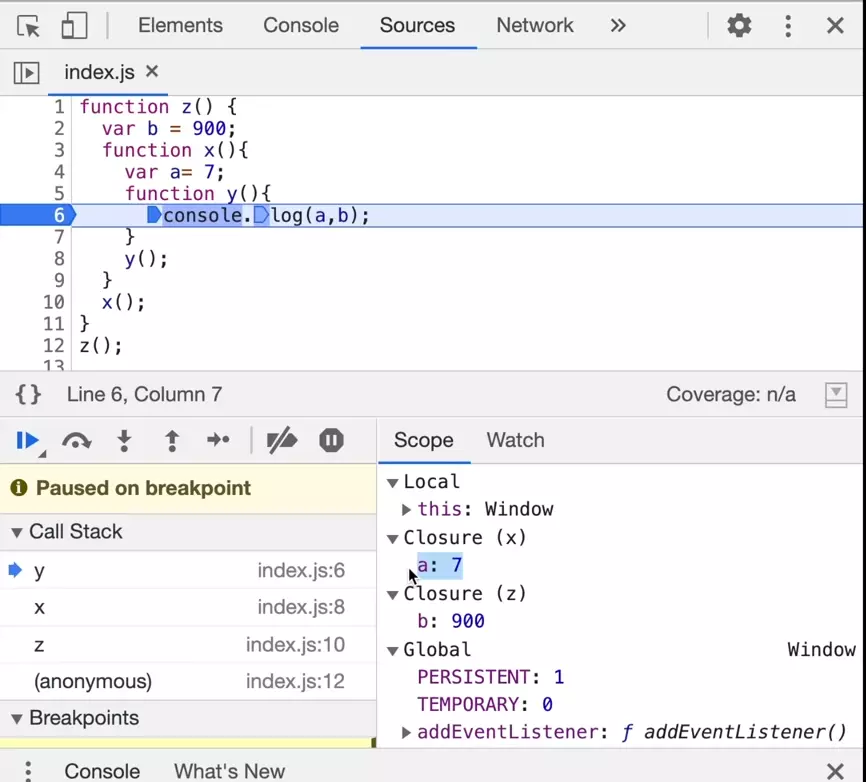Screen dimensions: 866x782
Task: Select the z frame in call stack
Action: click(39, 645)
